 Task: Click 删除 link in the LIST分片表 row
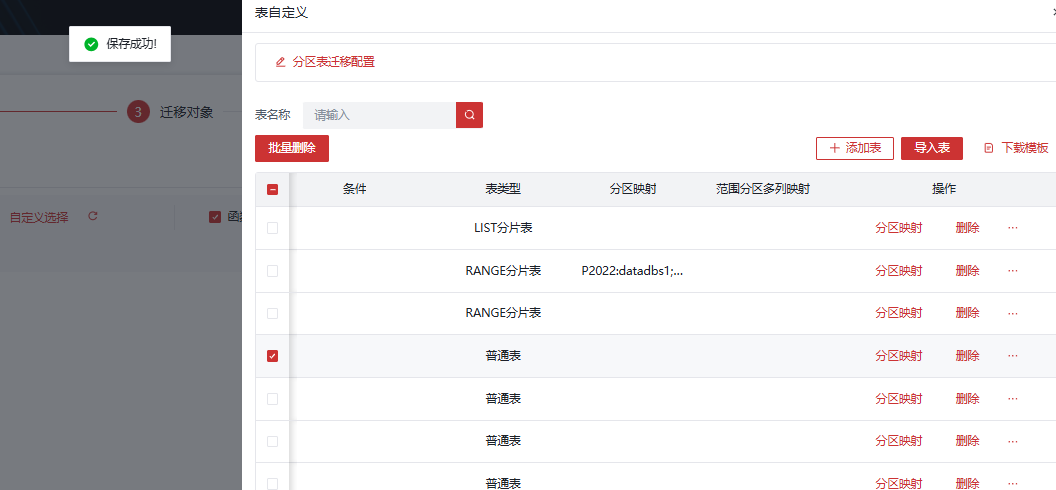click(967, 228)
